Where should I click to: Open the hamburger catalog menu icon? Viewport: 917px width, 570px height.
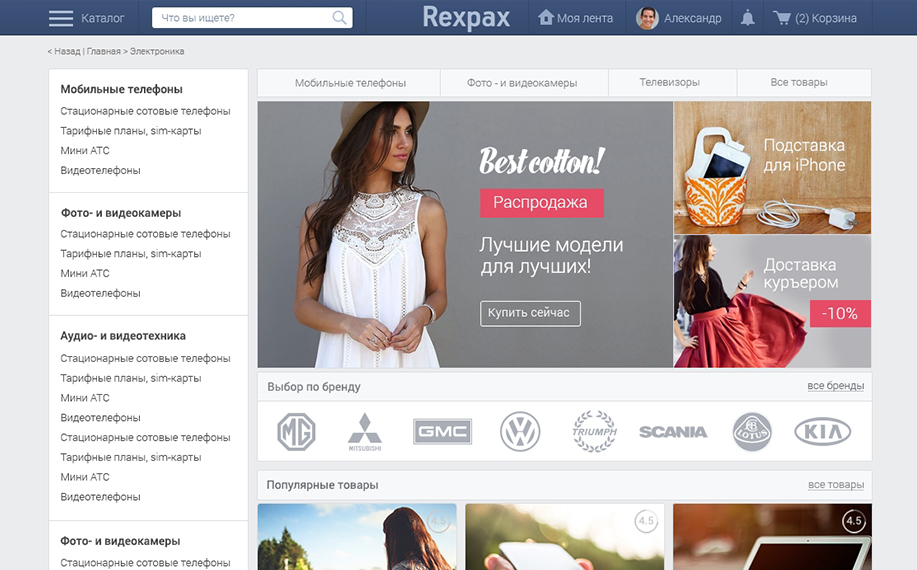pyautogui.click(x=61, y=18)
